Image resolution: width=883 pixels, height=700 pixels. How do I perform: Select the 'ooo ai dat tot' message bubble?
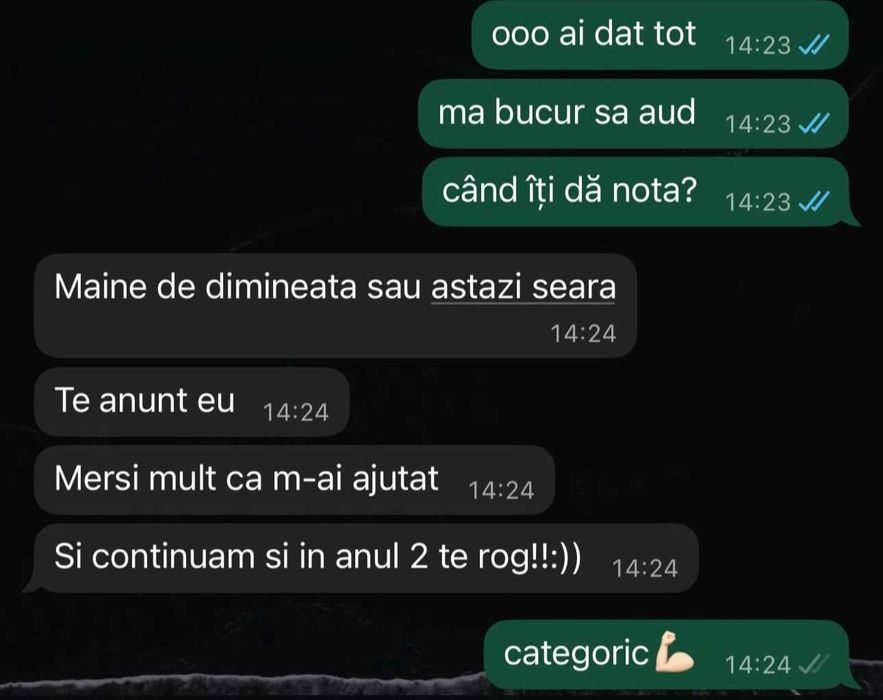660,35
